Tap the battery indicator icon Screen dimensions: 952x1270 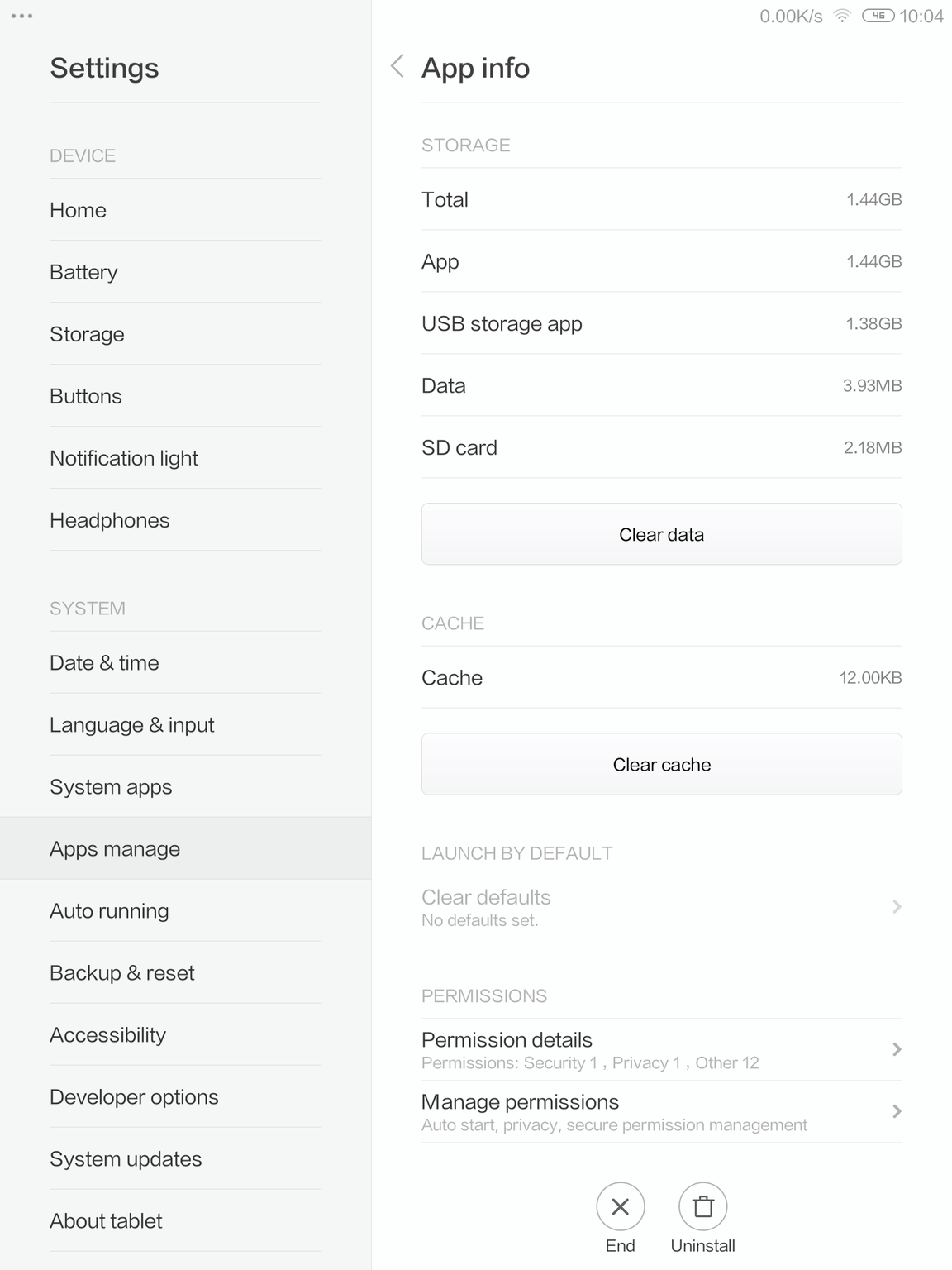[878, 16]
